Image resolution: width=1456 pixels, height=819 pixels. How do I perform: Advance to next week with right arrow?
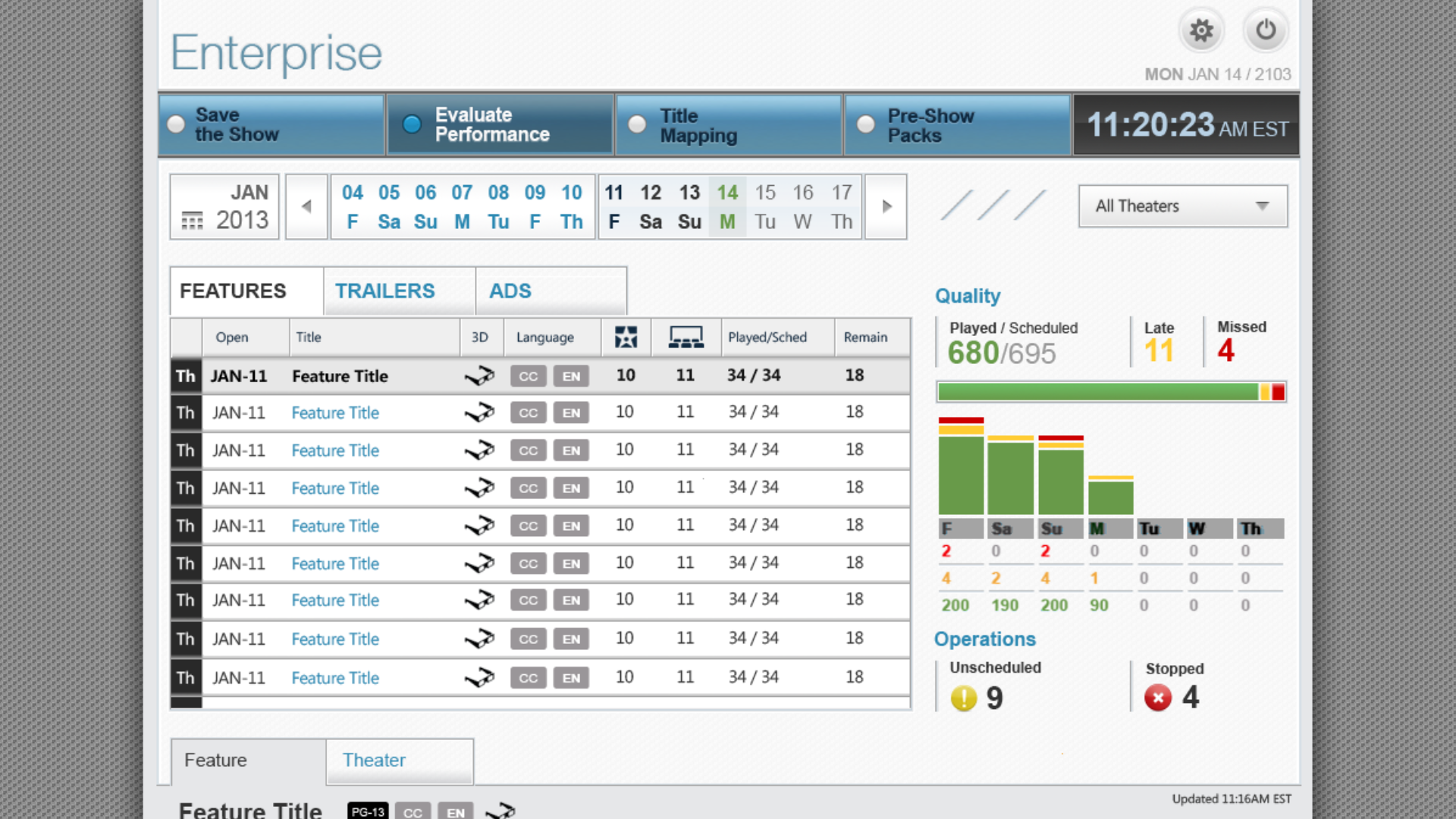(x=886, y=206)
